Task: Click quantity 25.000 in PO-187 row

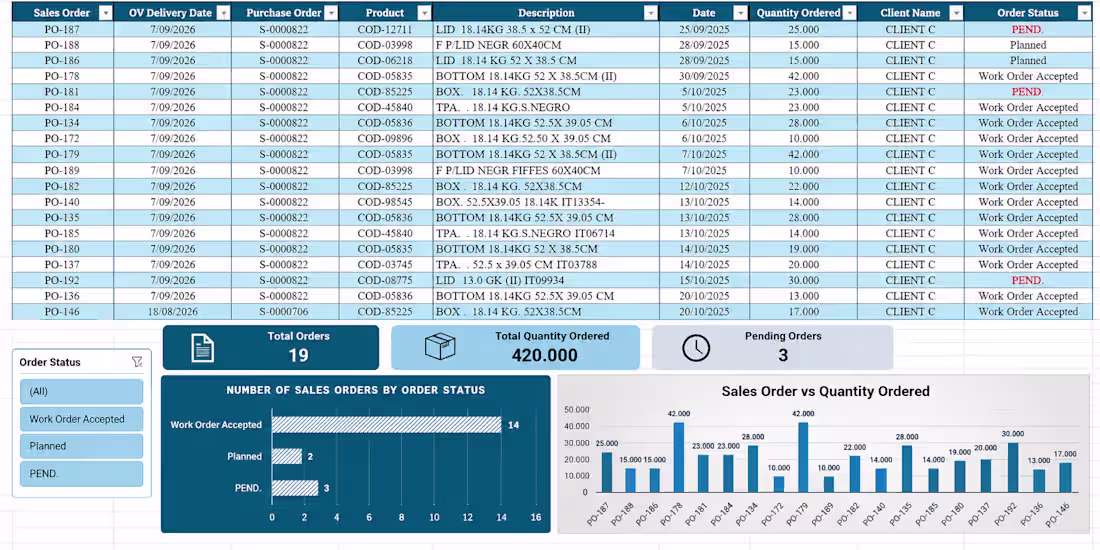Action: point(803,29)
